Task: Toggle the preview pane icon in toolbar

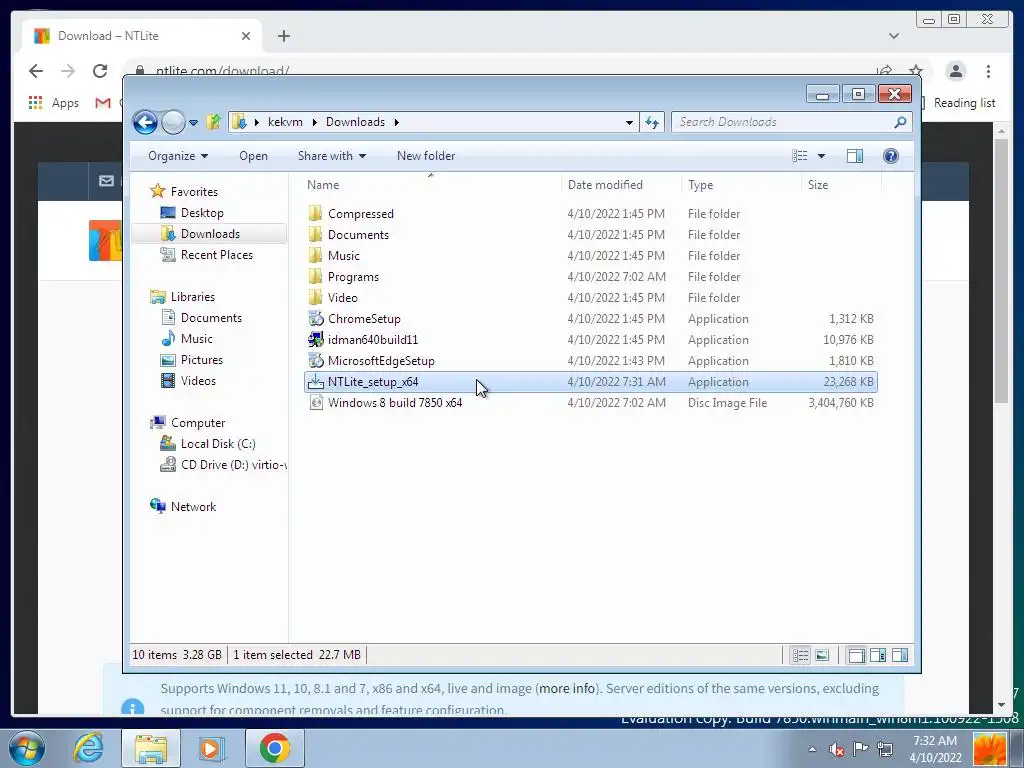Action: coord(855,156)
